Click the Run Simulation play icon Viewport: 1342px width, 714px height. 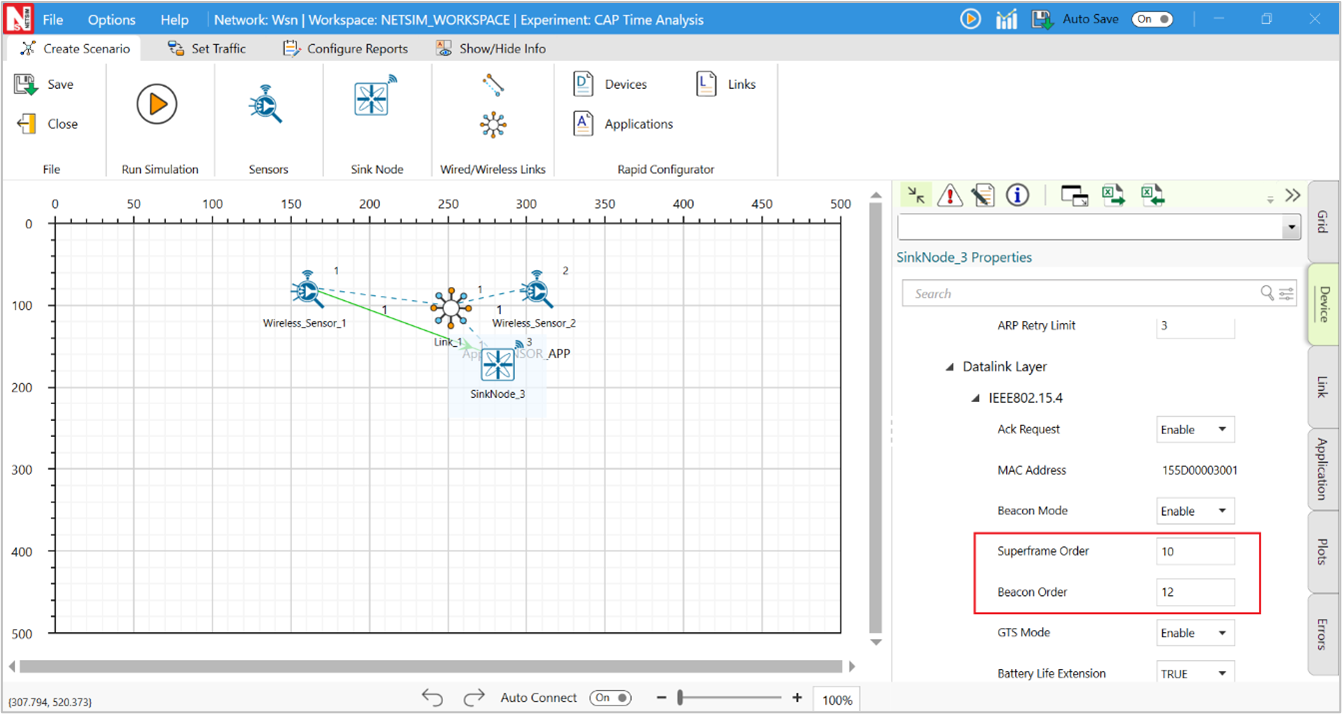157,104
